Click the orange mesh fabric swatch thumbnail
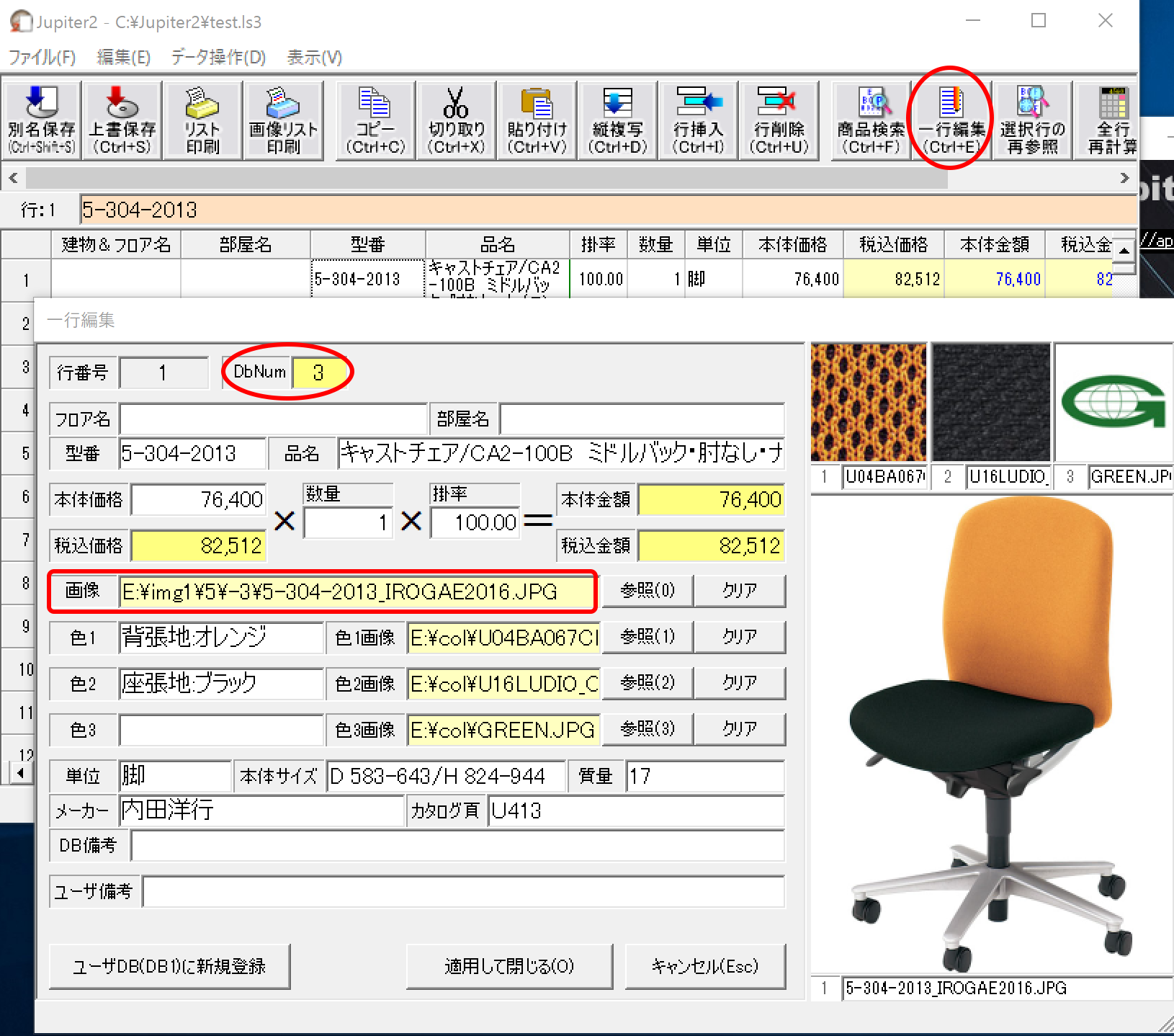 coord(868,402)
